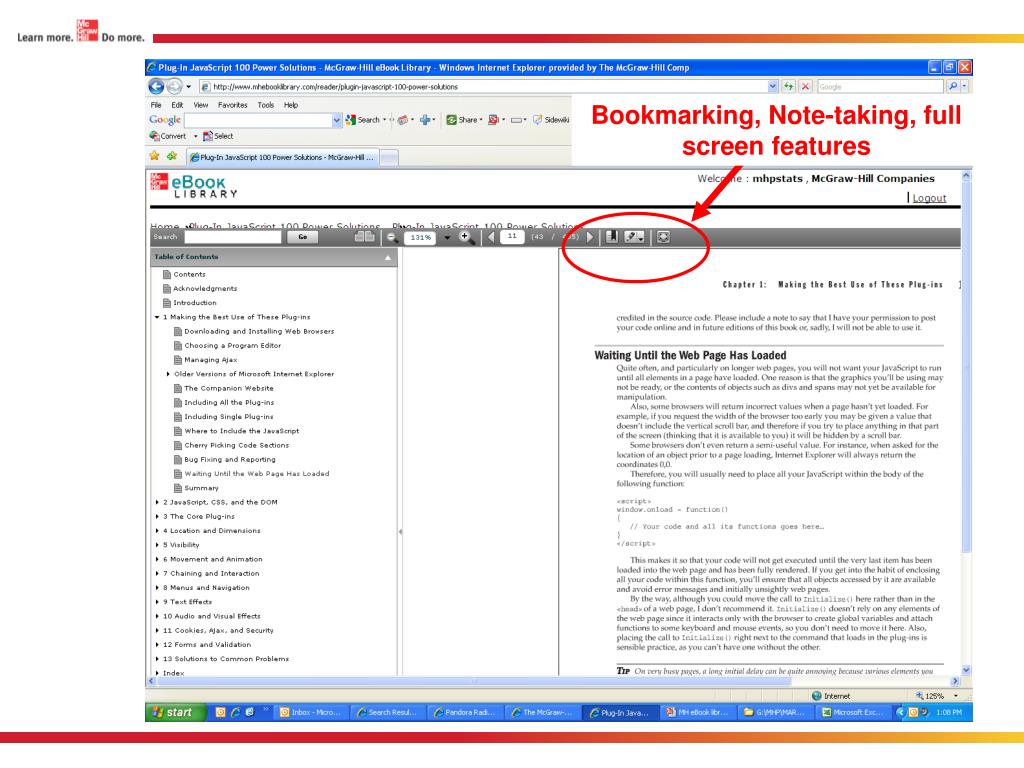This screenshot has height=768, width=1024.
Task: Stop page loading with the X button
Action: click(x=806, y=86)
